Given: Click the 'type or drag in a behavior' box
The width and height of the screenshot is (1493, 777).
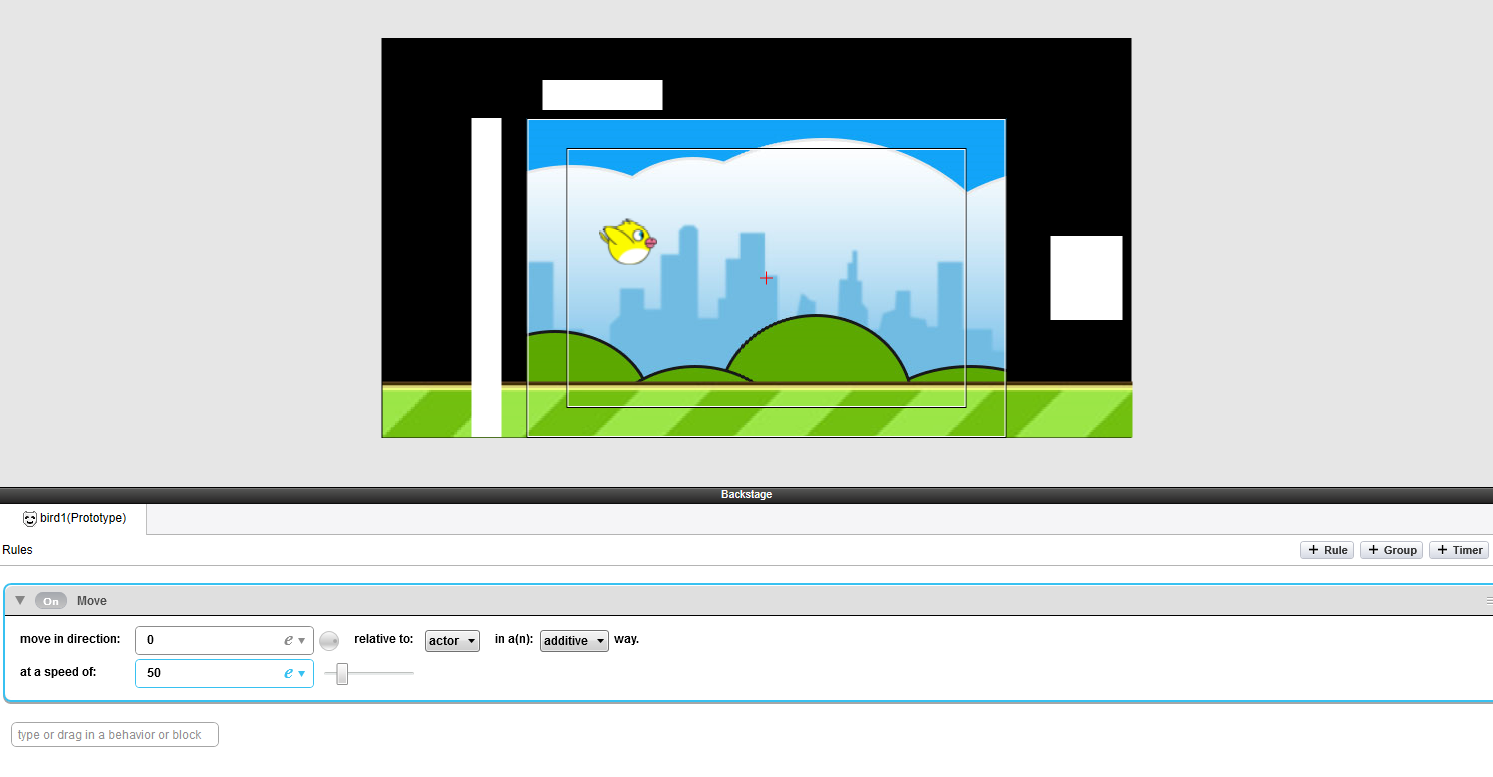Looking at the screenshot, I should pyautogui.click(x=115, y=735).
